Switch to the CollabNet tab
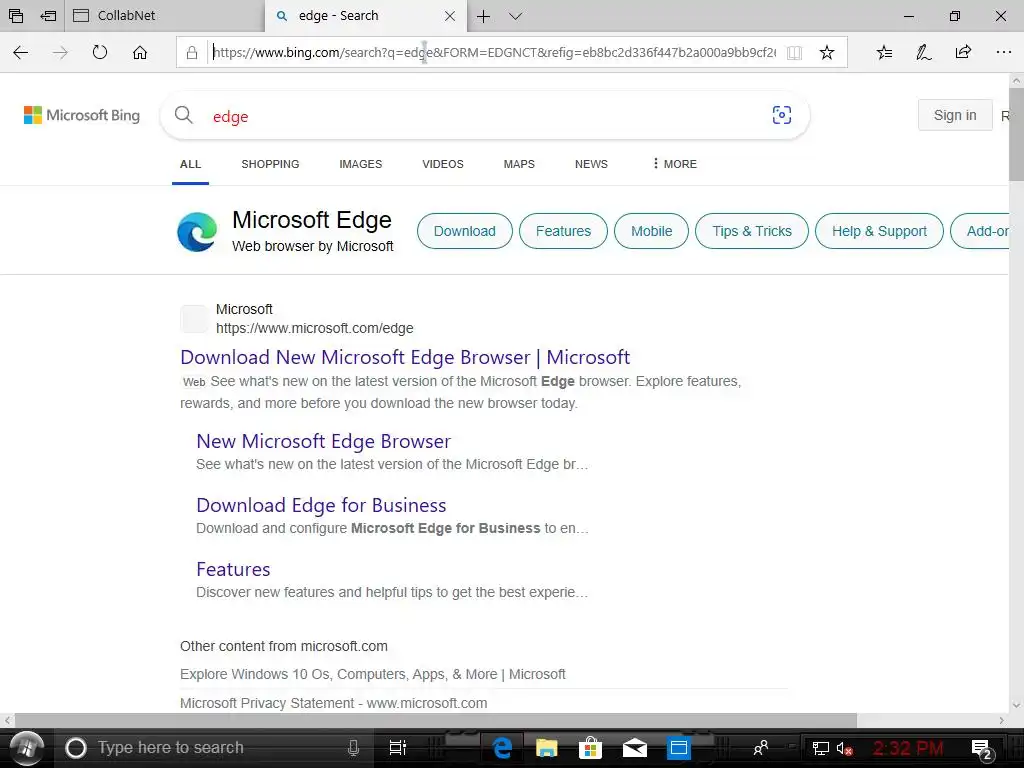1024x768 pixels. [x=165, y=16]
